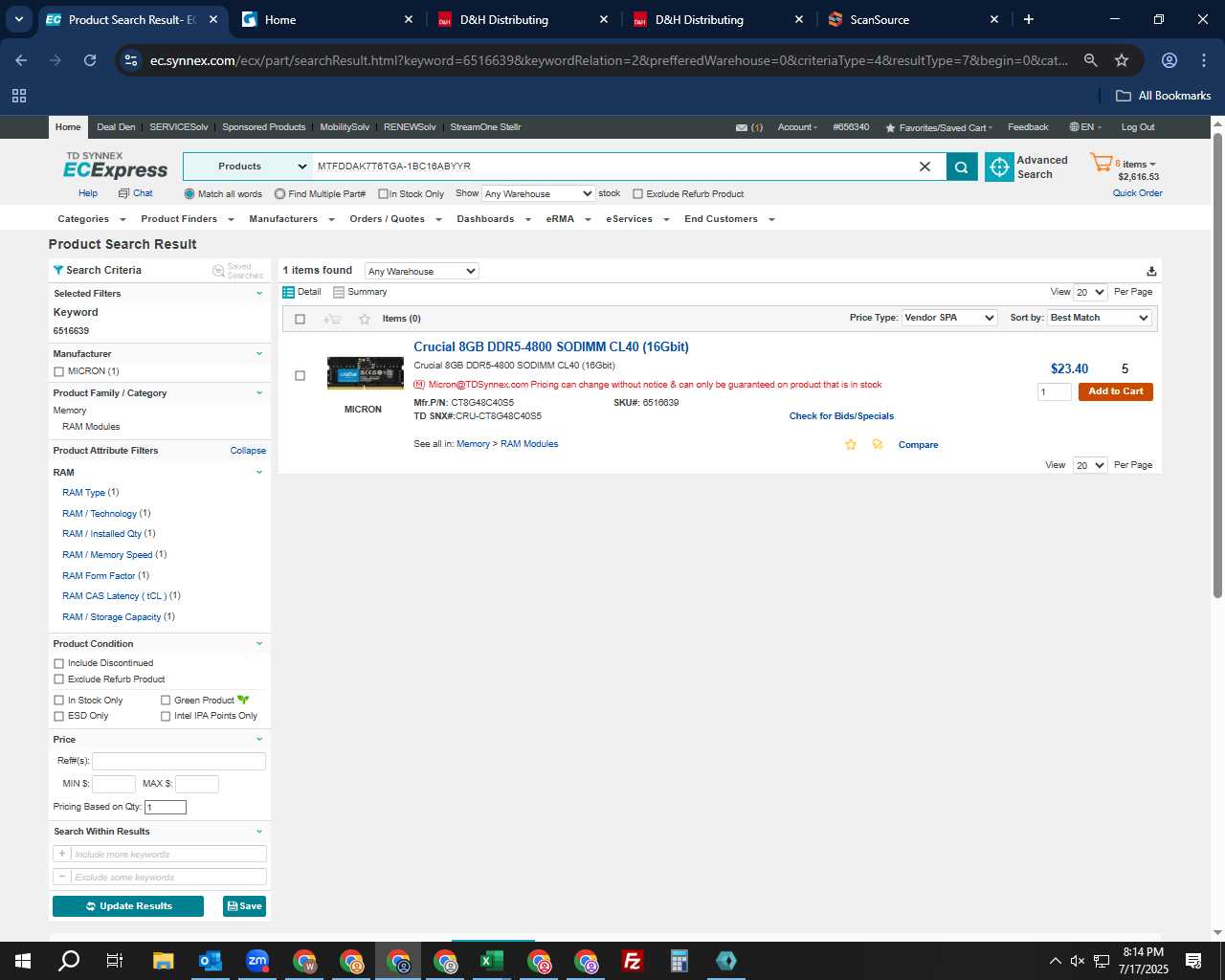Open Orders / Quotes menu
1225x980 pixels.
[x=395, y=219]
